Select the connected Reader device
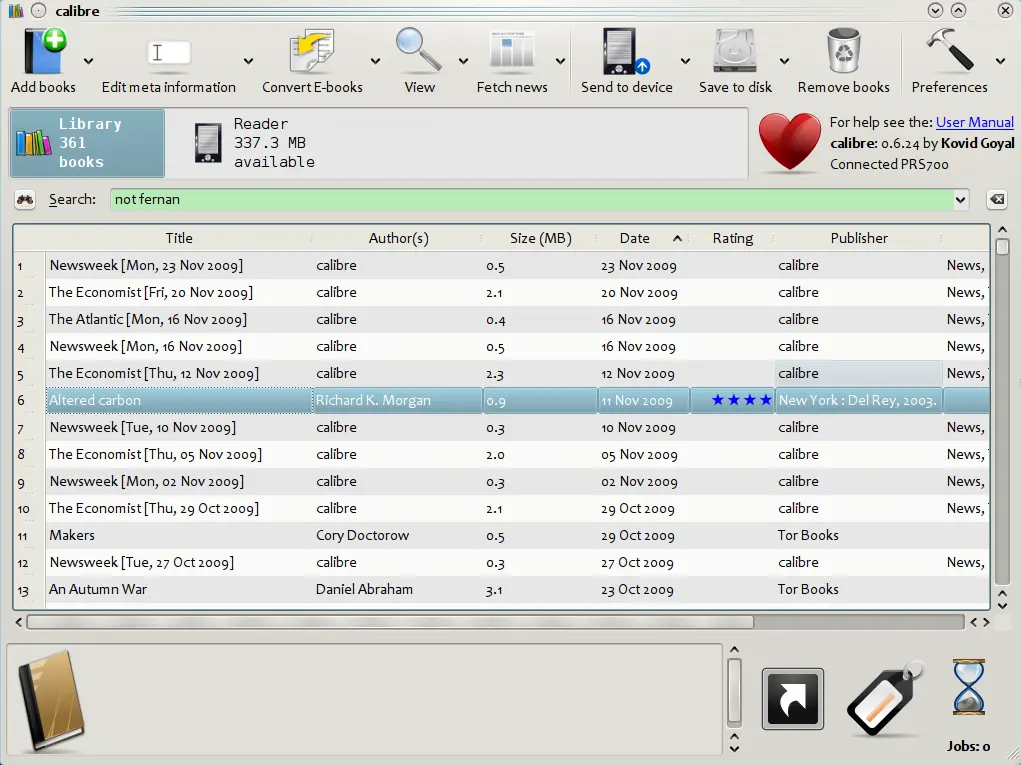This screenshot has height=765, width=1021. click(260, 142)
